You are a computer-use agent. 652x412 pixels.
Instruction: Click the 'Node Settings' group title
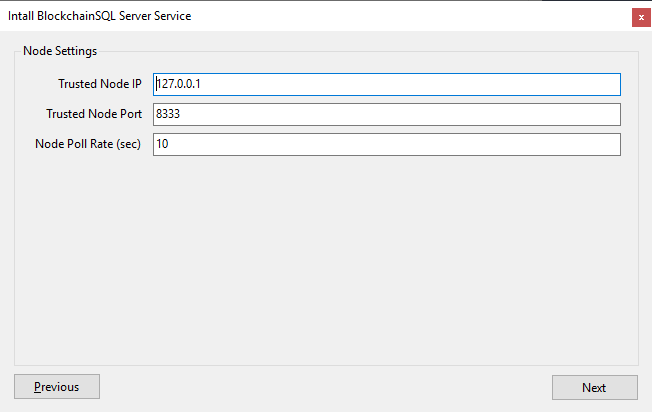[x=60, y=51]
